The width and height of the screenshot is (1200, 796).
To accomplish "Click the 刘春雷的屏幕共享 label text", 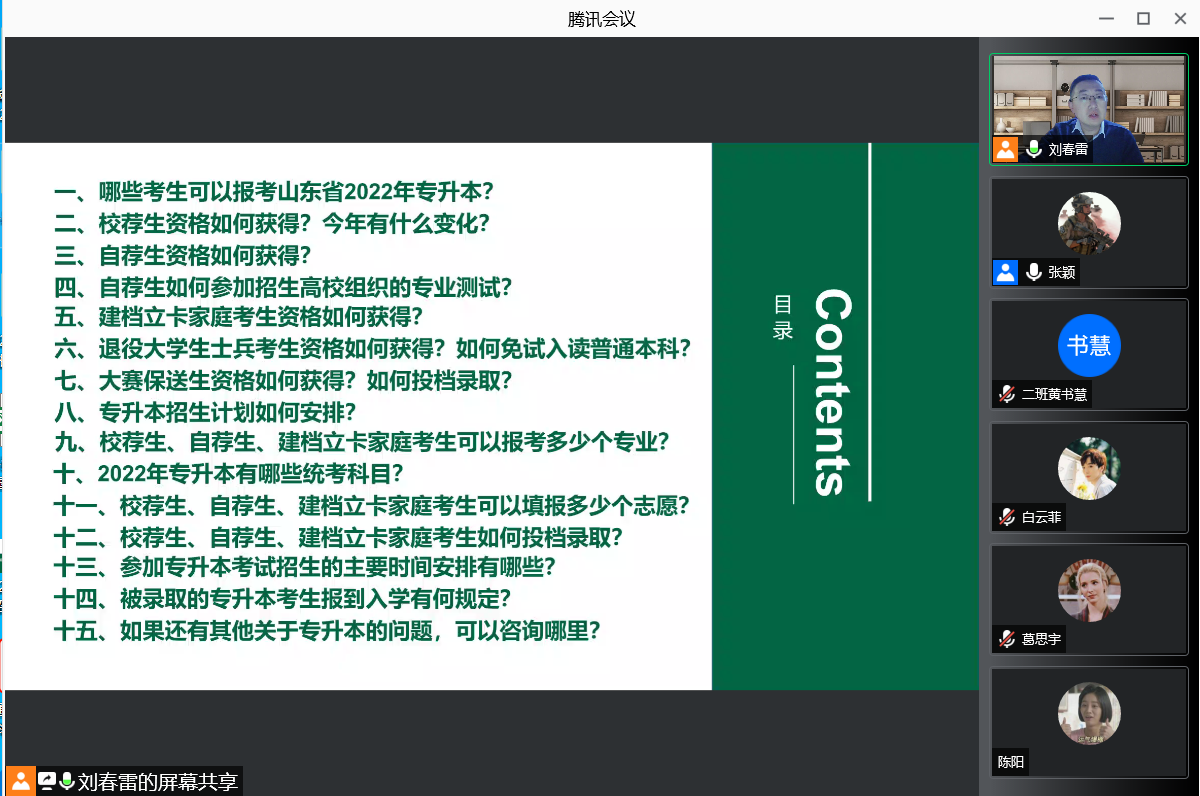I will click(x=158, y=782).
